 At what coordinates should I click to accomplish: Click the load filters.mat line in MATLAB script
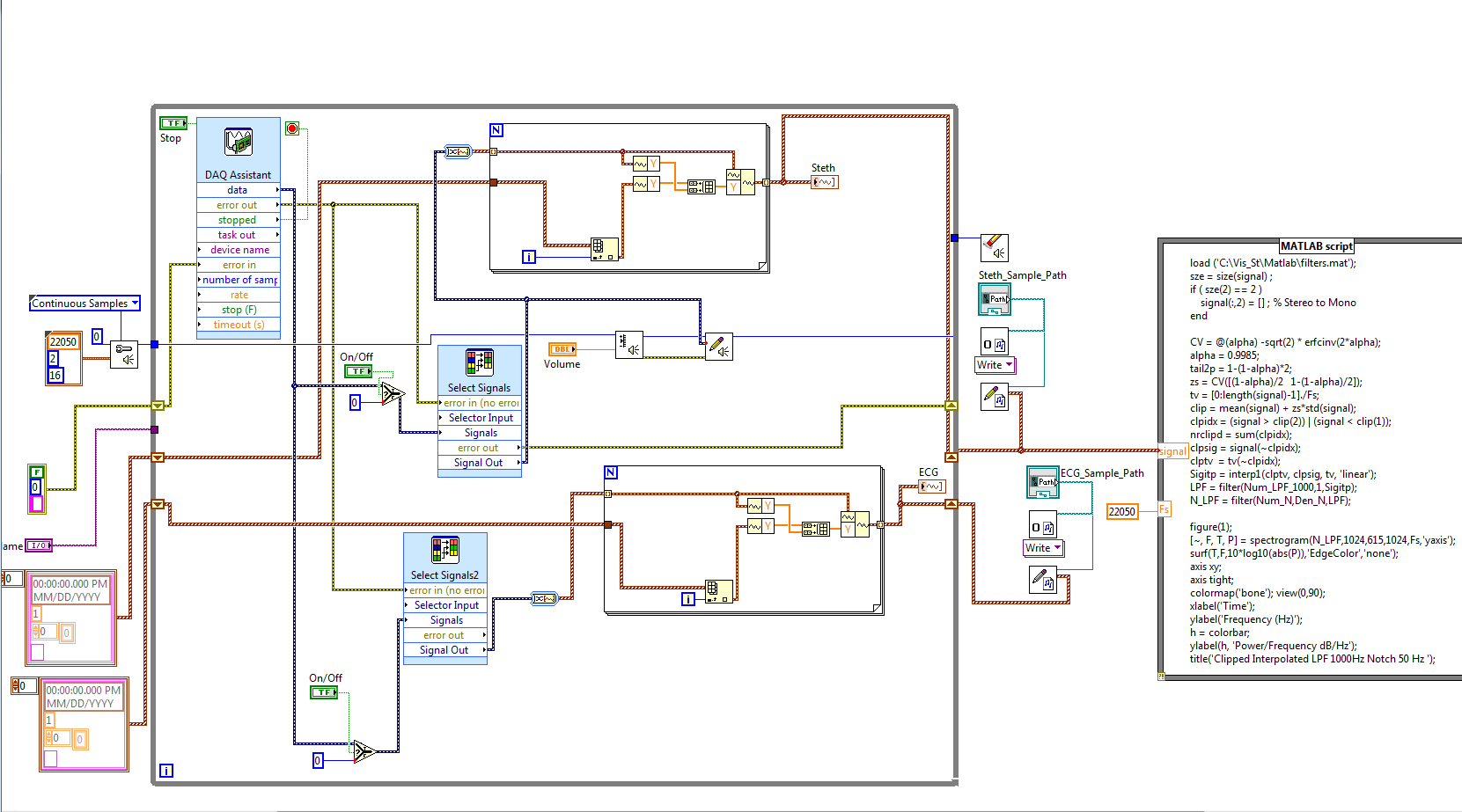click(1273, 262)
